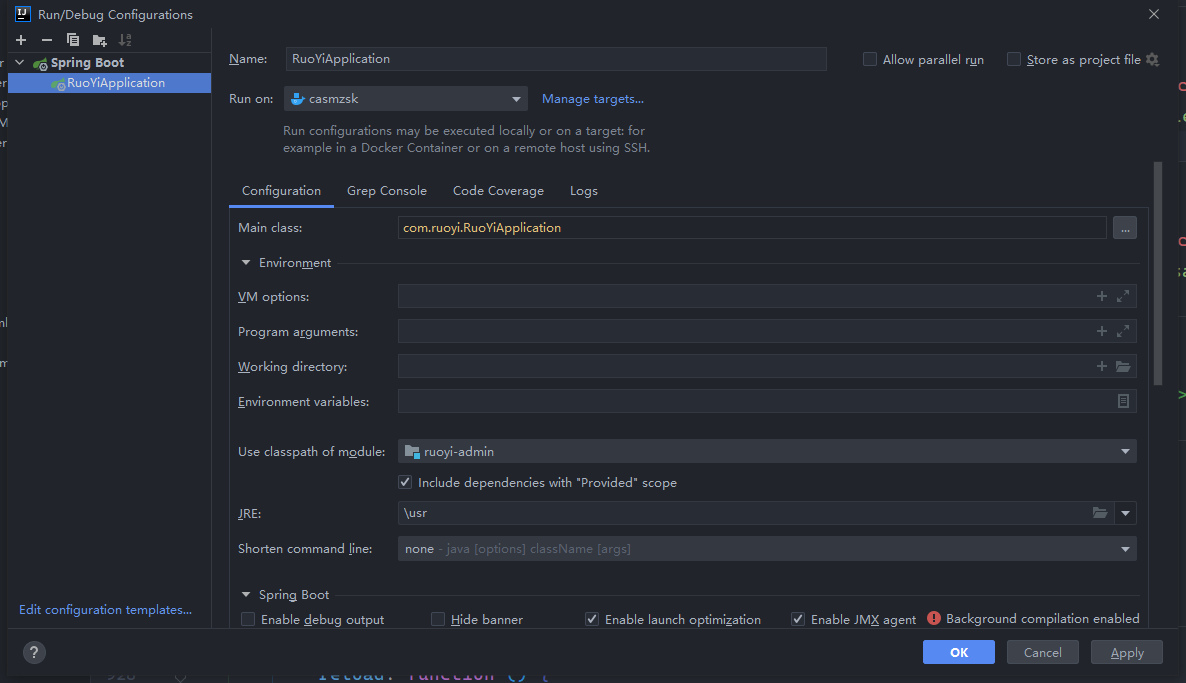Image resolution: width=1186 pixels, height=683 pixels.
Task: Open the Logs tab
Action: click(x=584, y=191)
